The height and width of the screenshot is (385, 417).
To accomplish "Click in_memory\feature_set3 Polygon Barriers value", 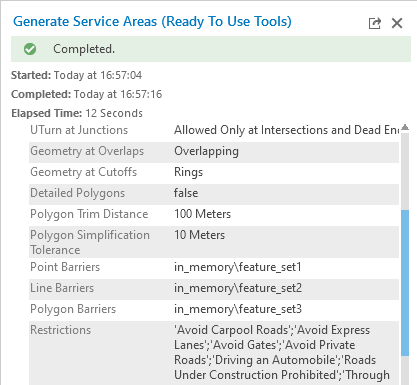I will coord(238,309).
